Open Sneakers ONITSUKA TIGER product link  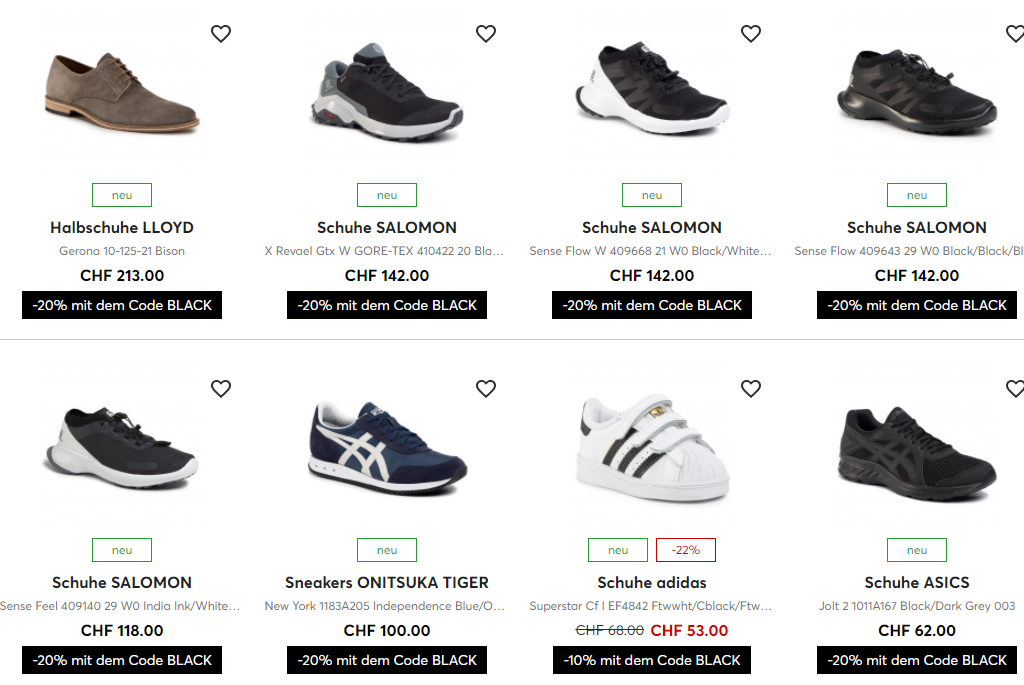pyautogui.click(x=387, y=582)
